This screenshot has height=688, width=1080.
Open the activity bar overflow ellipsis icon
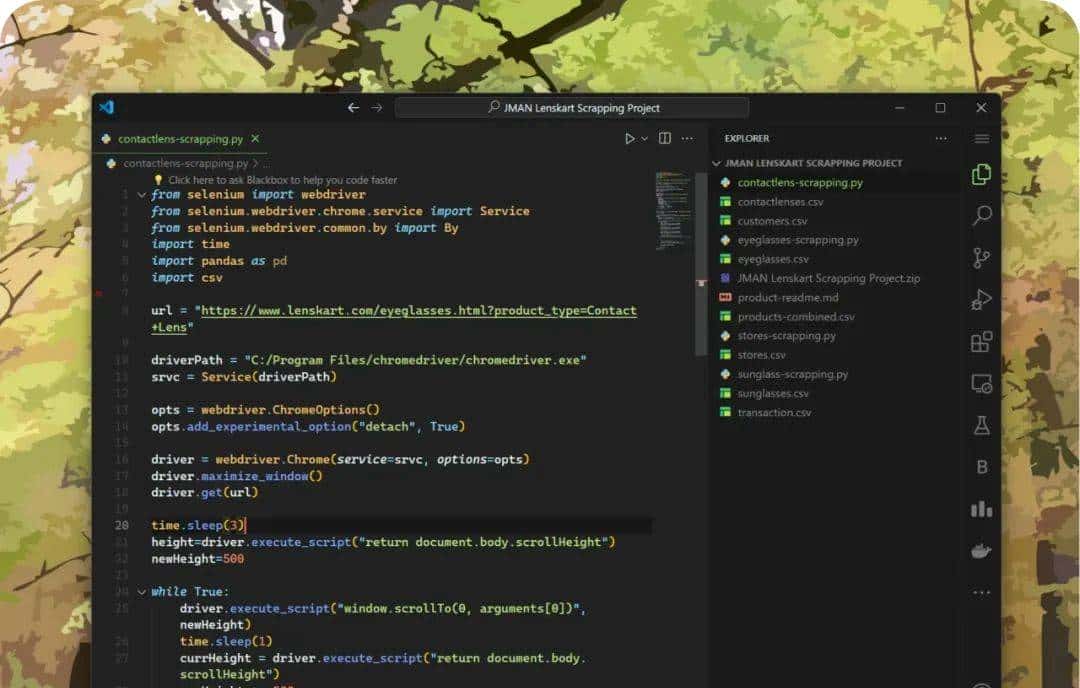(x=981, y=592)
